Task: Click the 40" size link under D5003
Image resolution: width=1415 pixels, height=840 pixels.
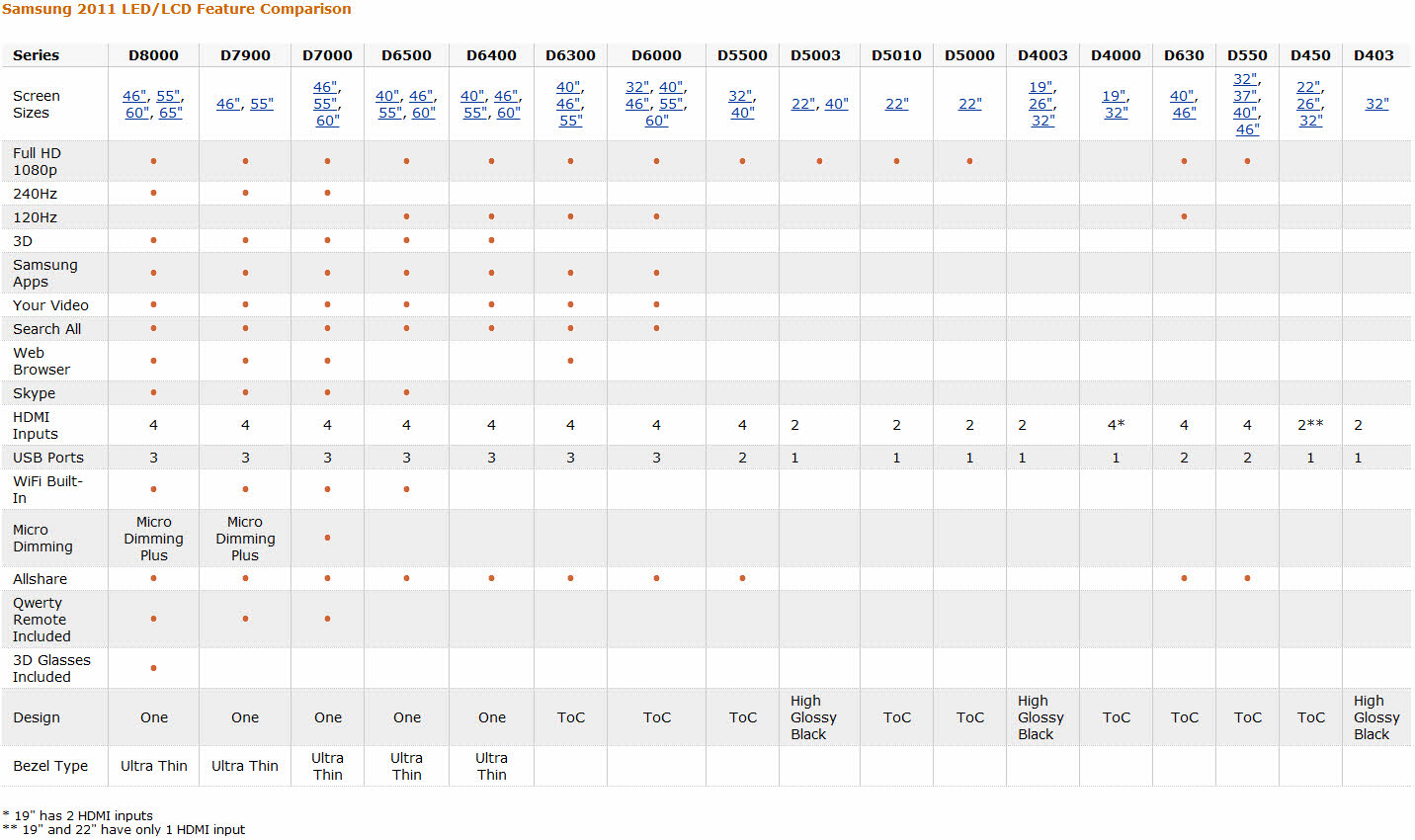Action: pyautogui.click(x=837, y=104)
